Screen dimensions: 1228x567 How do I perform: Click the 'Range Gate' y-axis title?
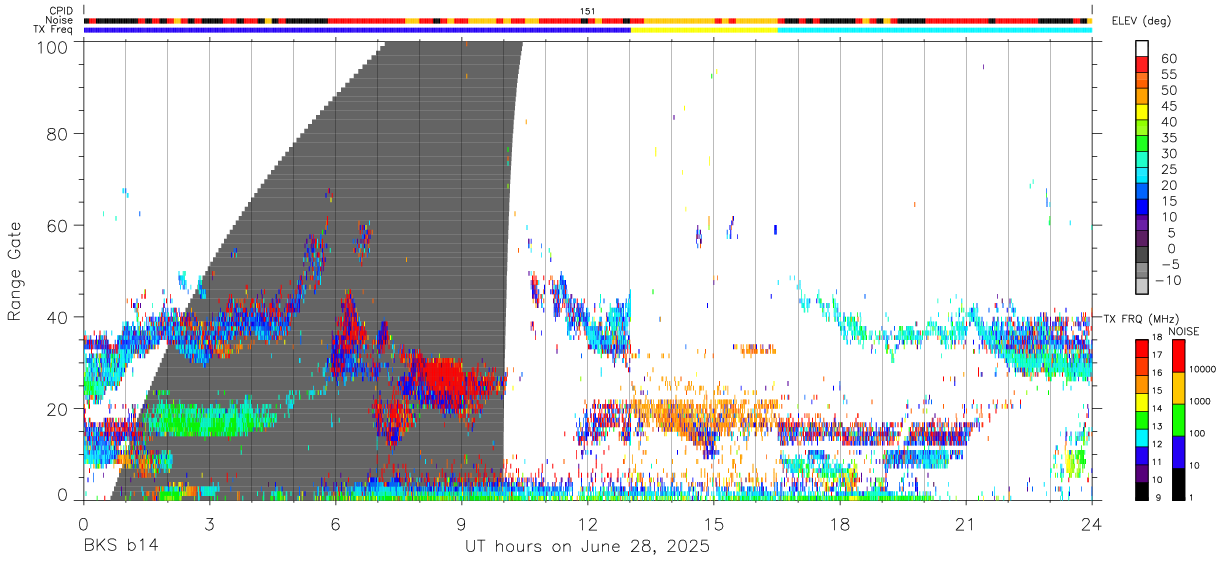click(x=15, y=271)
